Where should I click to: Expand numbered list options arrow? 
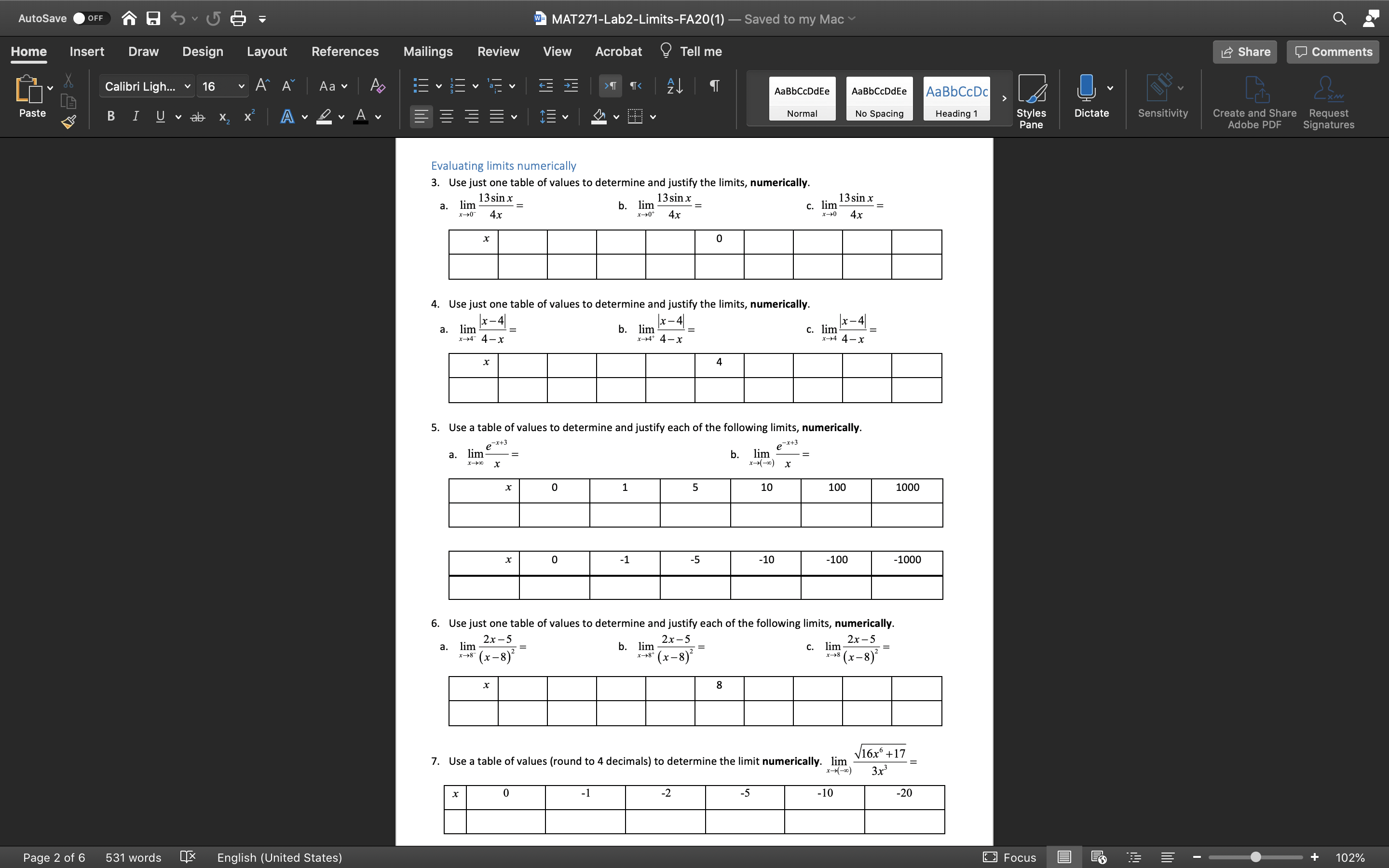pos(475,86)
